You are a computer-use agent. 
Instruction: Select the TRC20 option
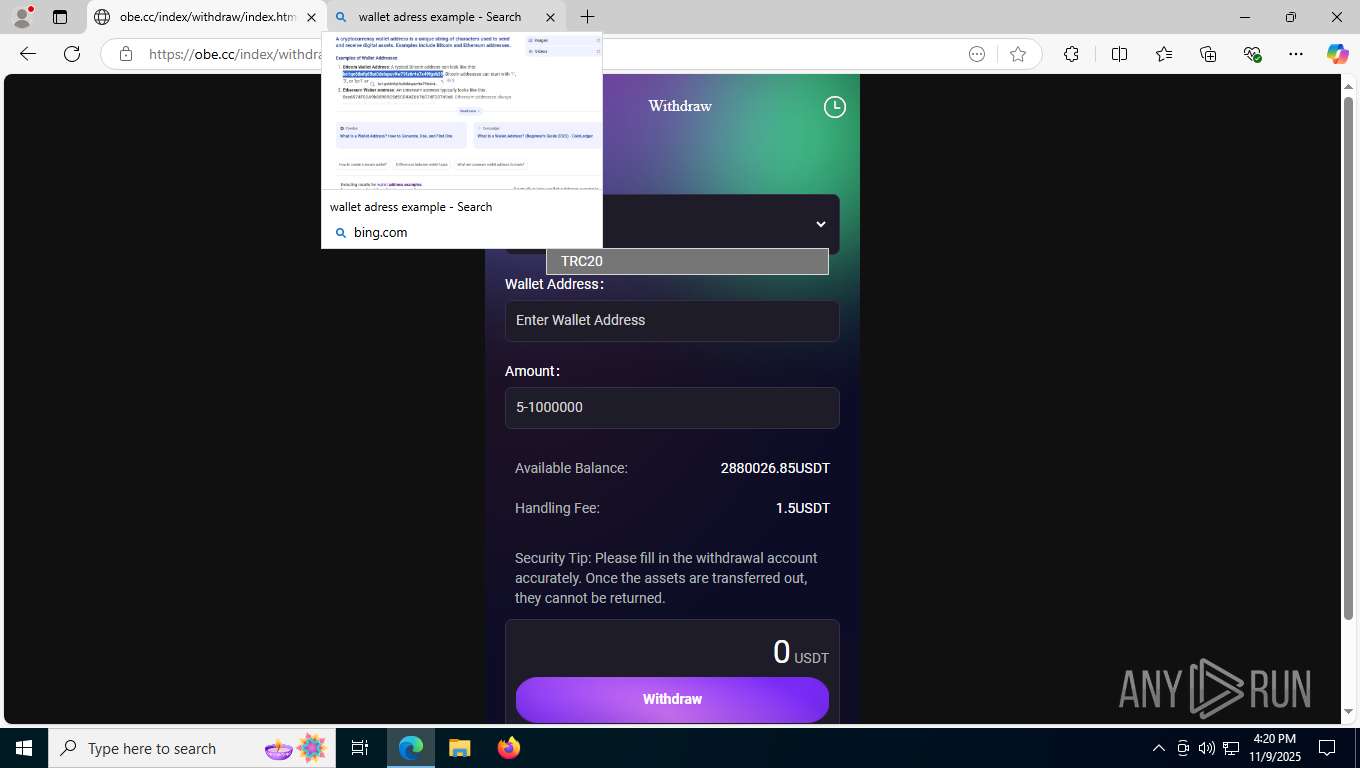[687, 261]
